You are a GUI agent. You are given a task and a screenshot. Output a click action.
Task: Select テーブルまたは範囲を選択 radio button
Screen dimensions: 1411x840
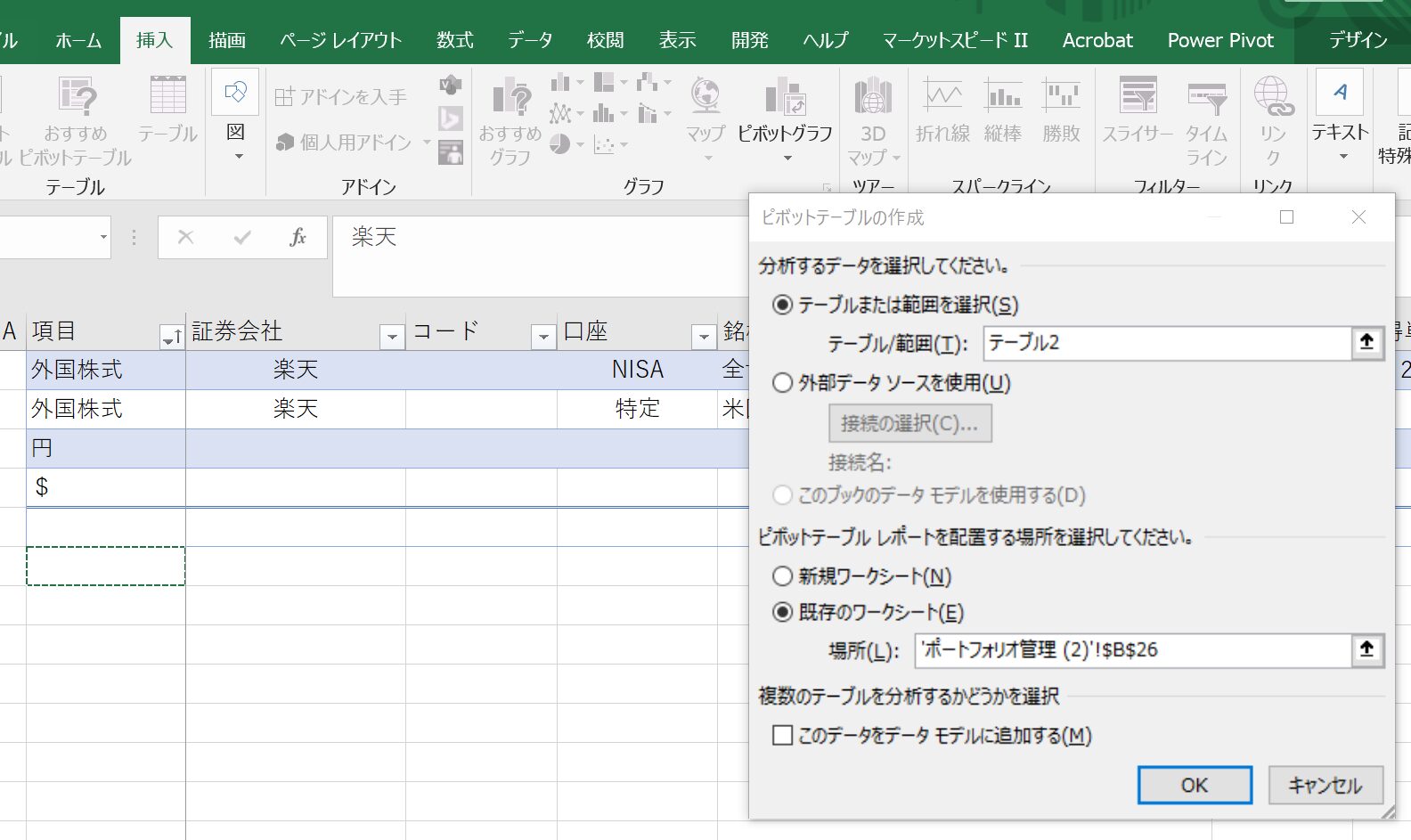[782, 306]
